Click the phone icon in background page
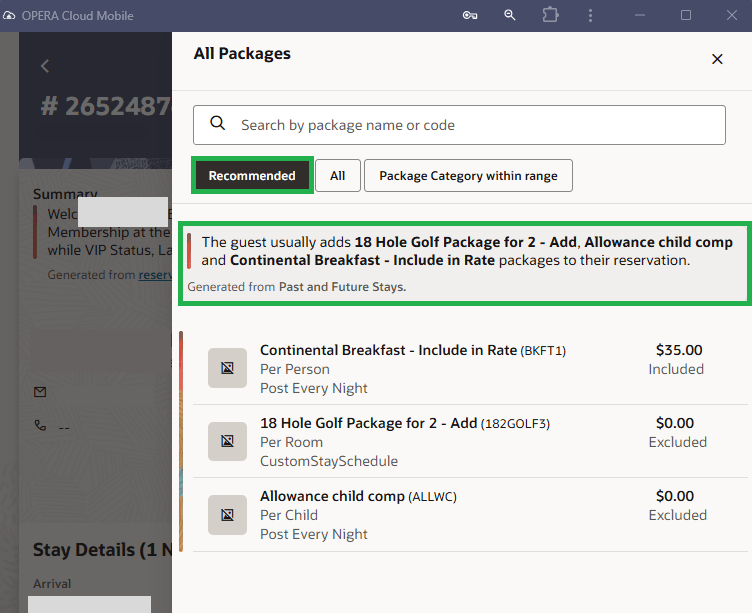Image resolution: width=752 pixels, height=613 pixels. (40, 425)
